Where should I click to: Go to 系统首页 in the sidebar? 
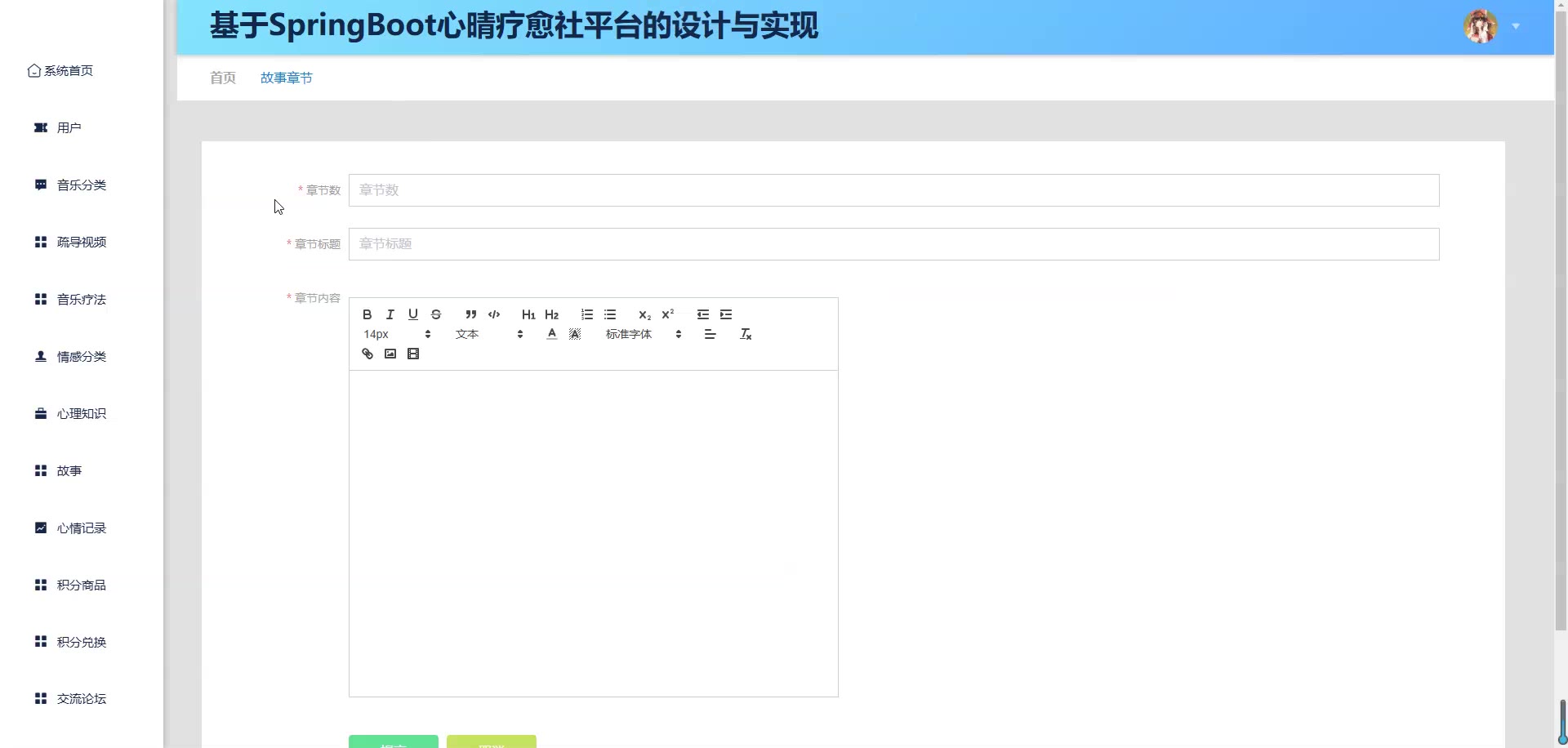click(60, 71)
